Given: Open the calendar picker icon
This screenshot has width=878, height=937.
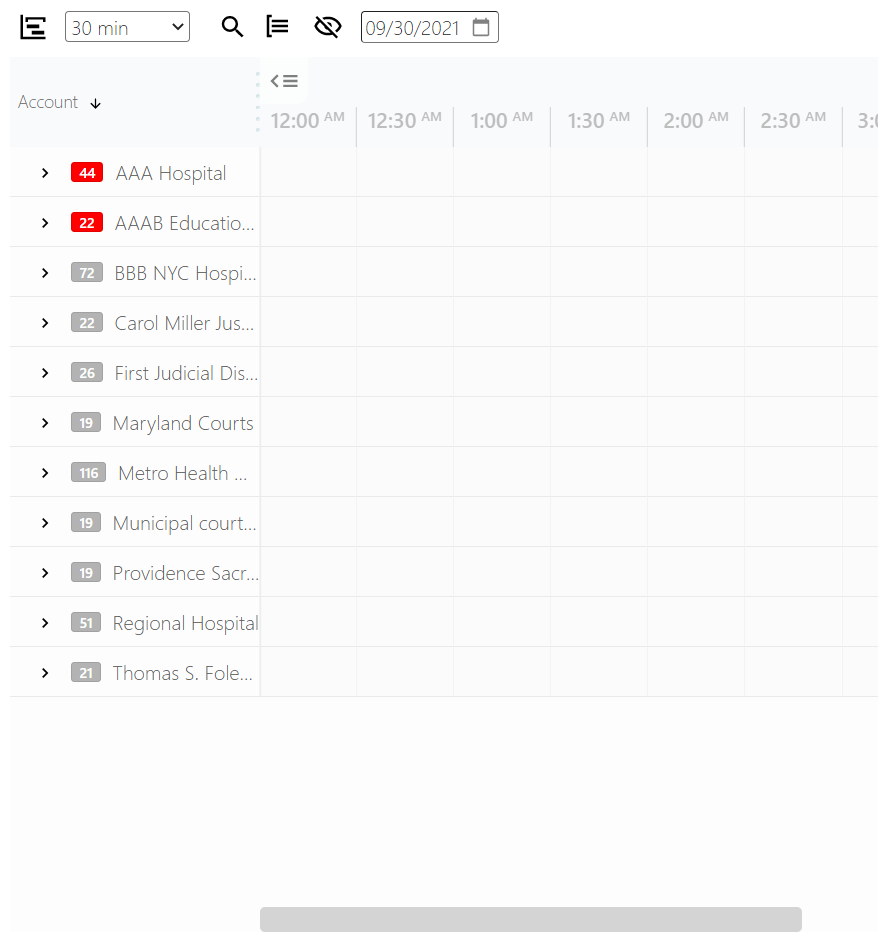Looking at the screenshot, I should [481, 27].
